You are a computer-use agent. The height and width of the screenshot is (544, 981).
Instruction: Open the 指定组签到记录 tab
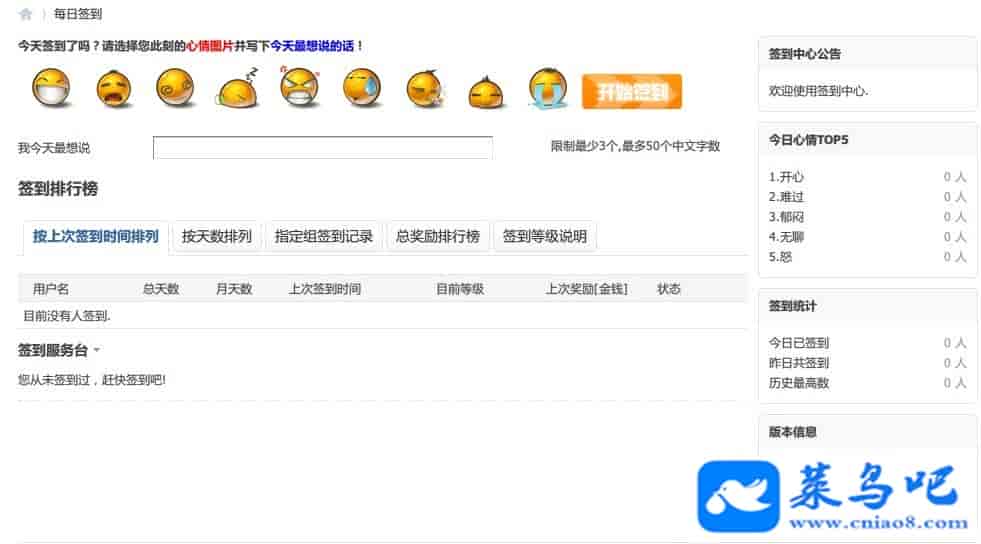tap(323, 236)
